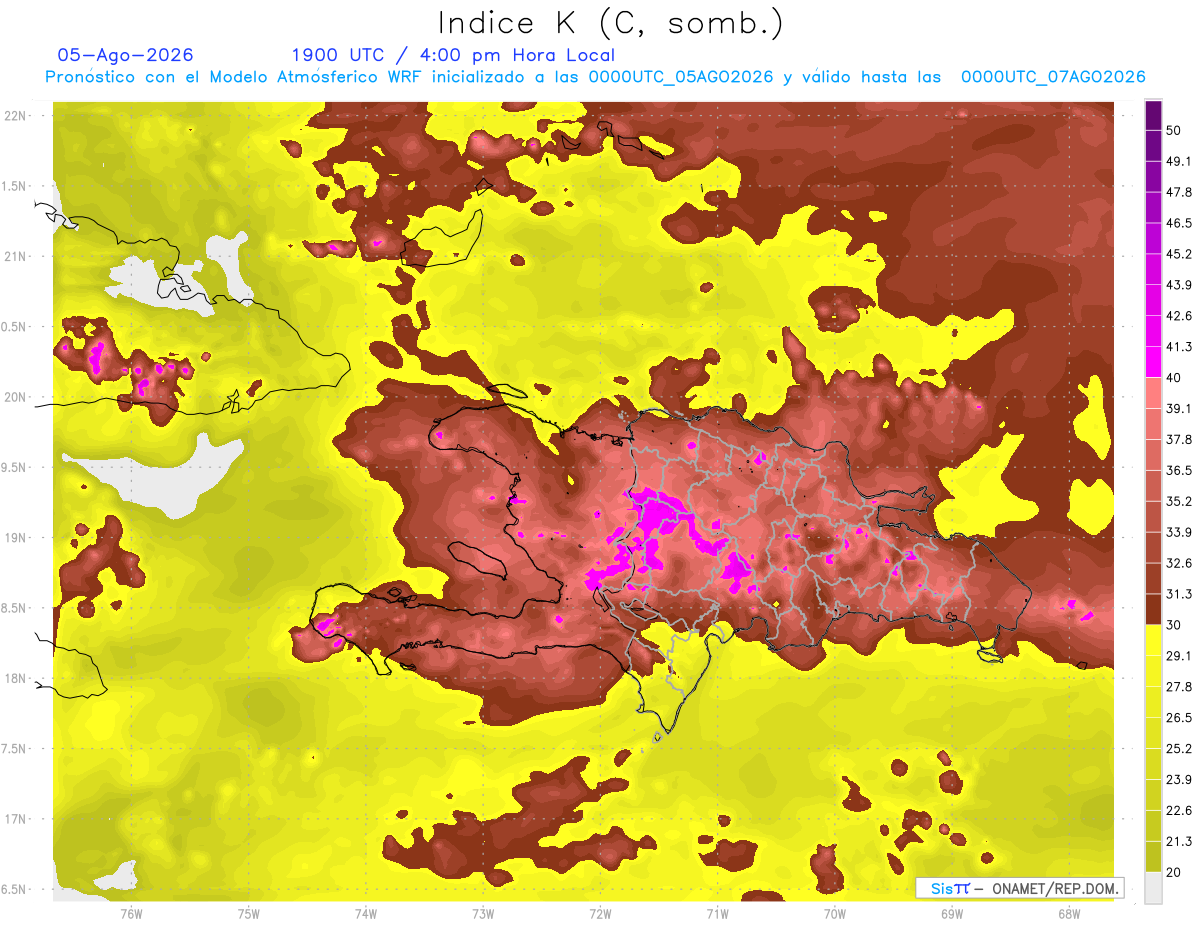Click the colorbar value "22.6"
The height and width of the screenshot is (927, 1200).
pos(1179,811)
